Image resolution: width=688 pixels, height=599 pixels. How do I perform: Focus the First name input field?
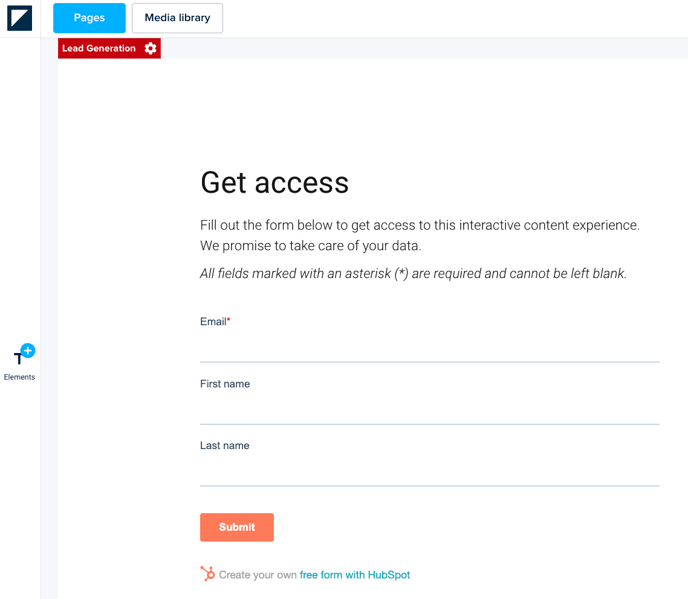click(429, 409)
